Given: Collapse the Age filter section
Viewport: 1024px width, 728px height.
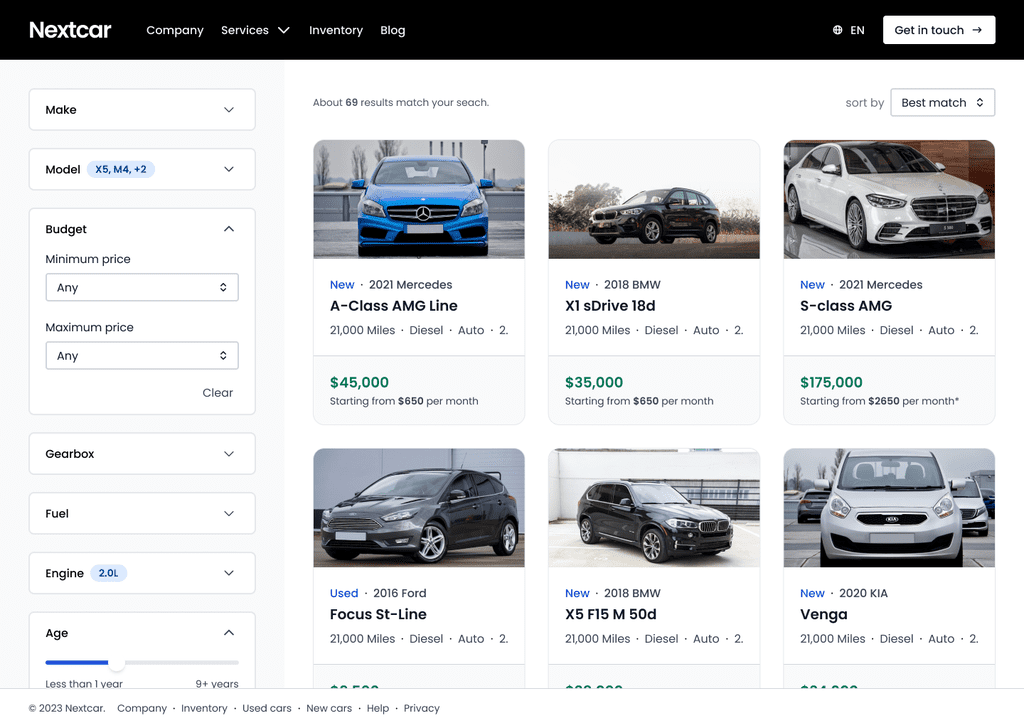Looking at the screenshot, I should [229, 633].
